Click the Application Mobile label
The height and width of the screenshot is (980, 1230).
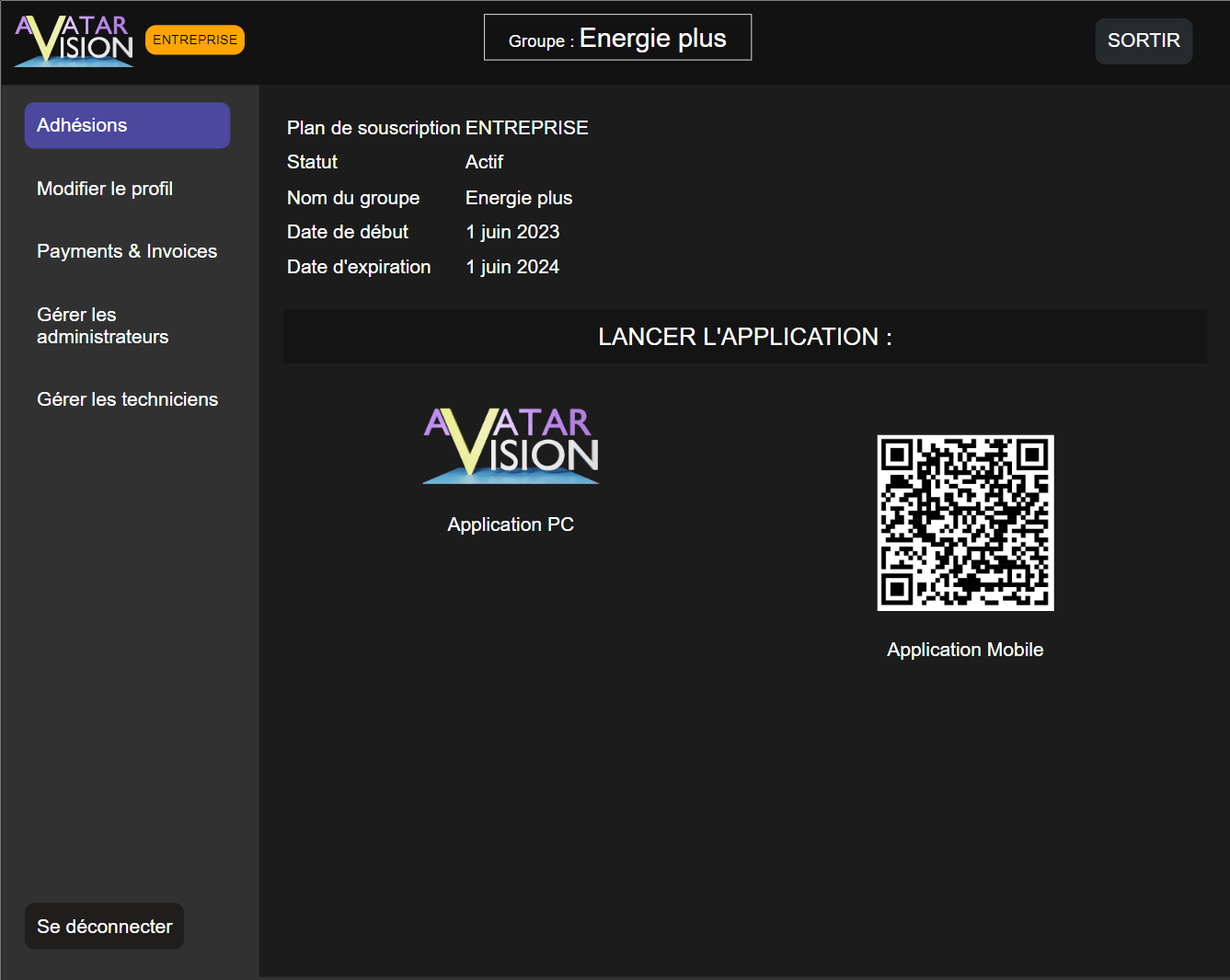tap(965, 650)
